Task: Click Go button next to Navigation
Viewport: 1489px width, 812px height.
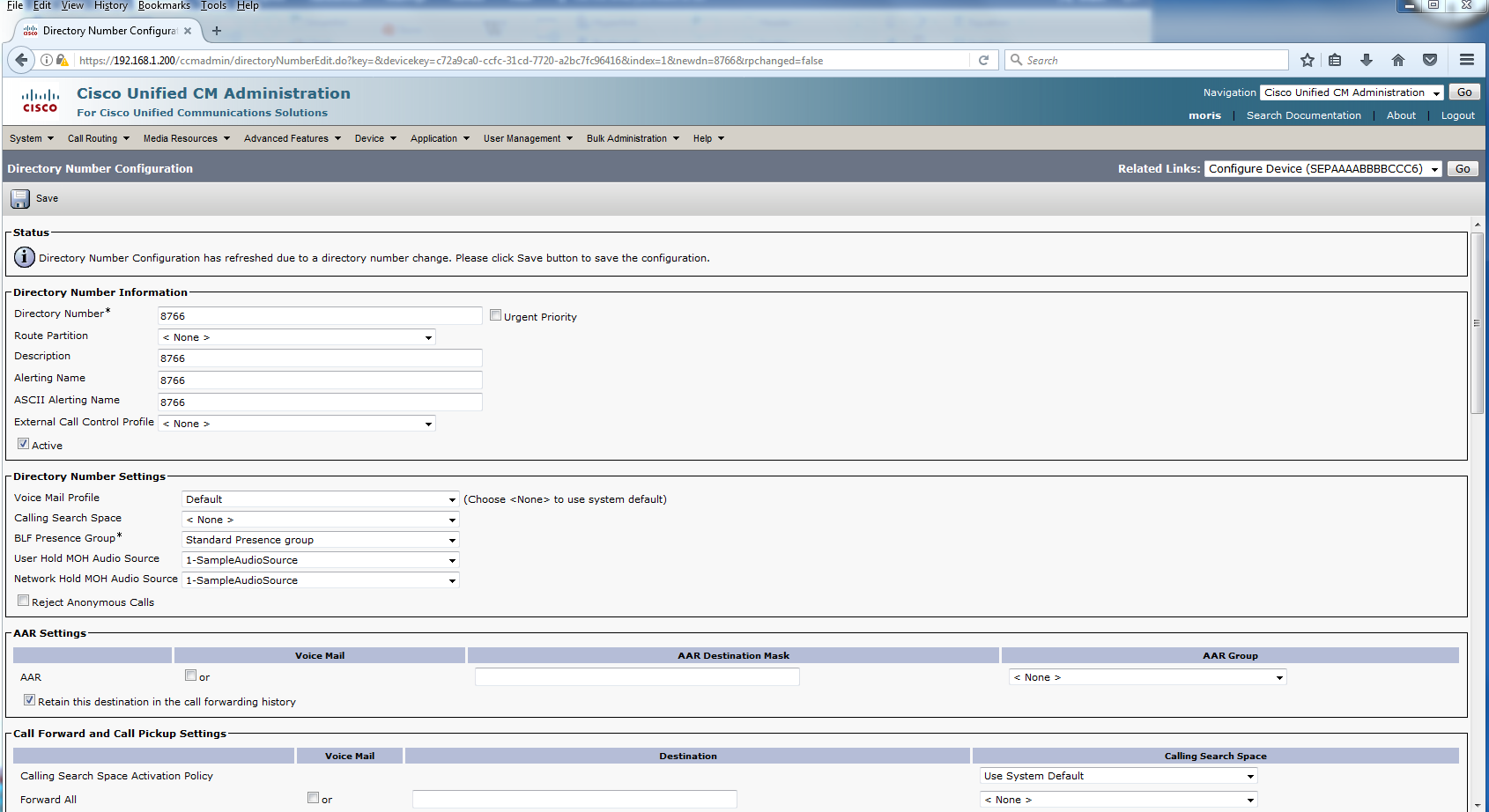Action: click(1464, 92)
